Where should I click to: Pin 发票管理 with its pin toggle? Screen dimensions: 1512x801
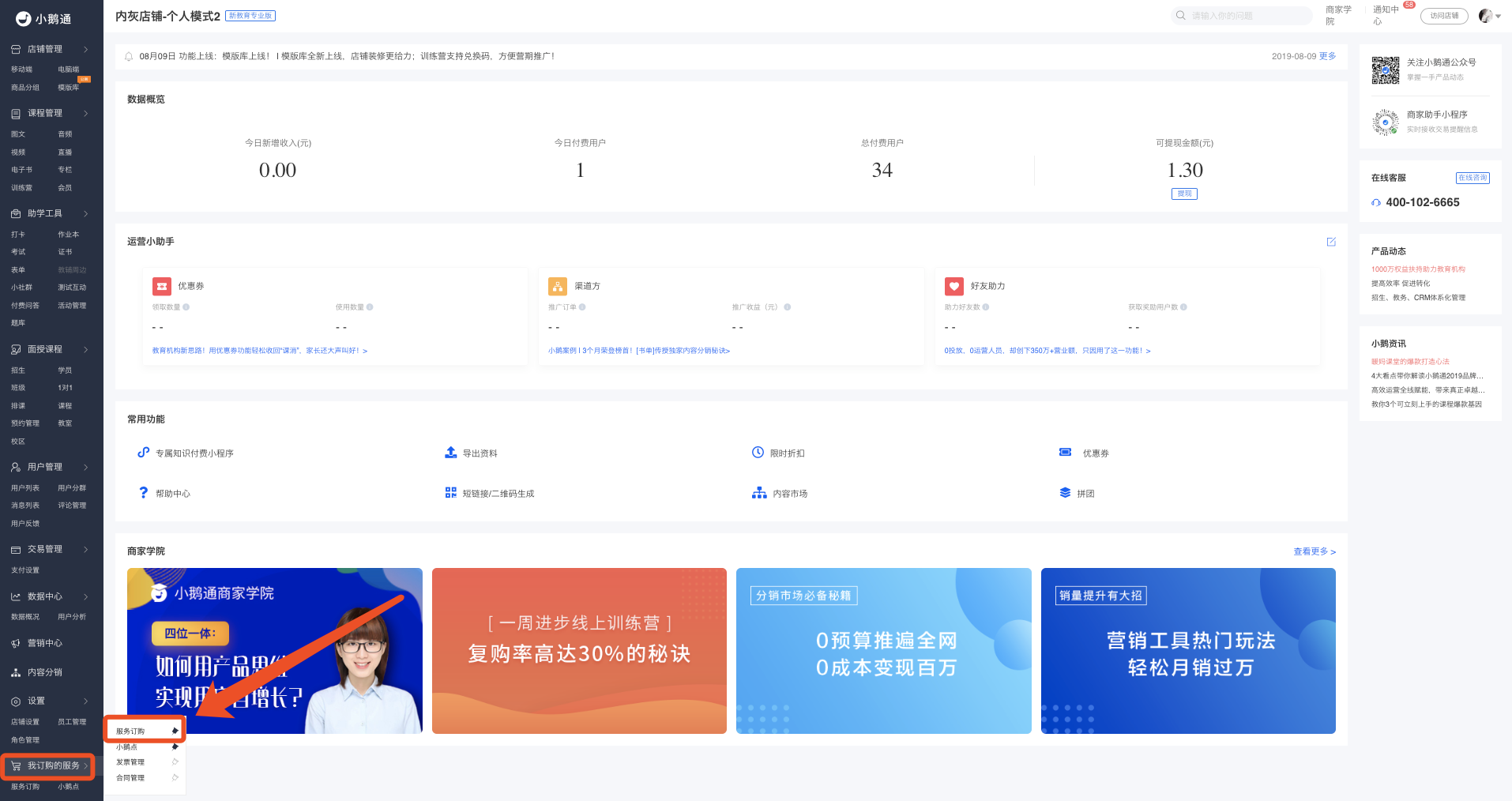pyautogui.click(x=175, y=762)
